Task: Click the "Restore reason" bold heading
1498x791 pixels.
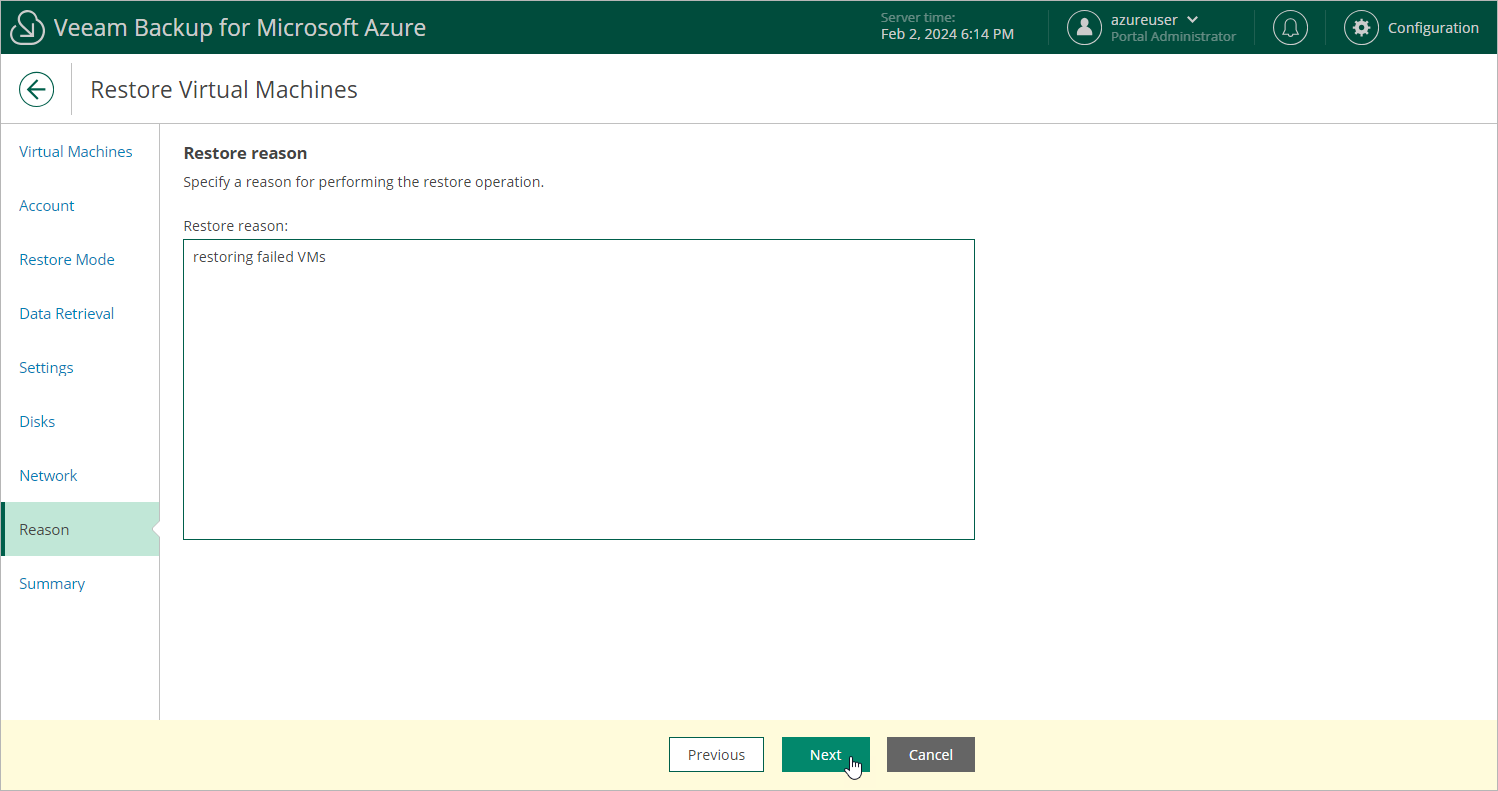Action: 245,153
